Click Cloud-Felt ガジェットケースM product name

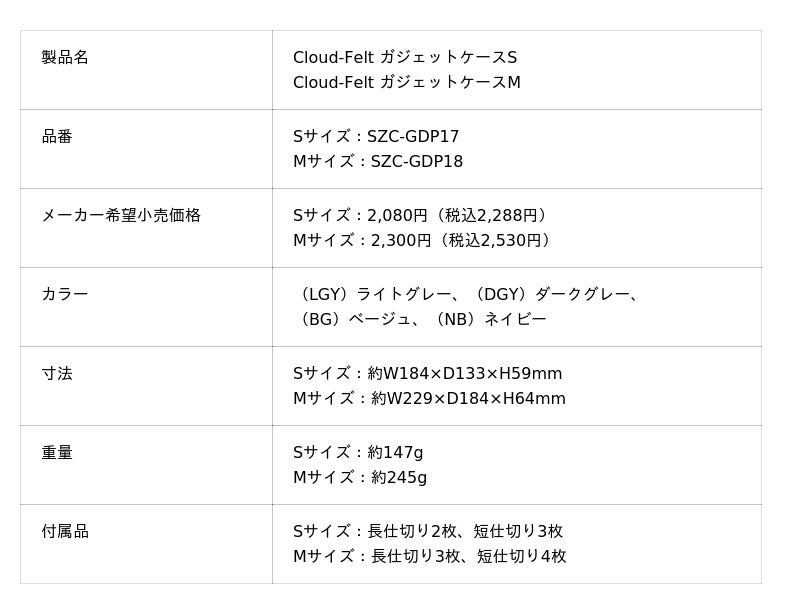pos(406,82)
